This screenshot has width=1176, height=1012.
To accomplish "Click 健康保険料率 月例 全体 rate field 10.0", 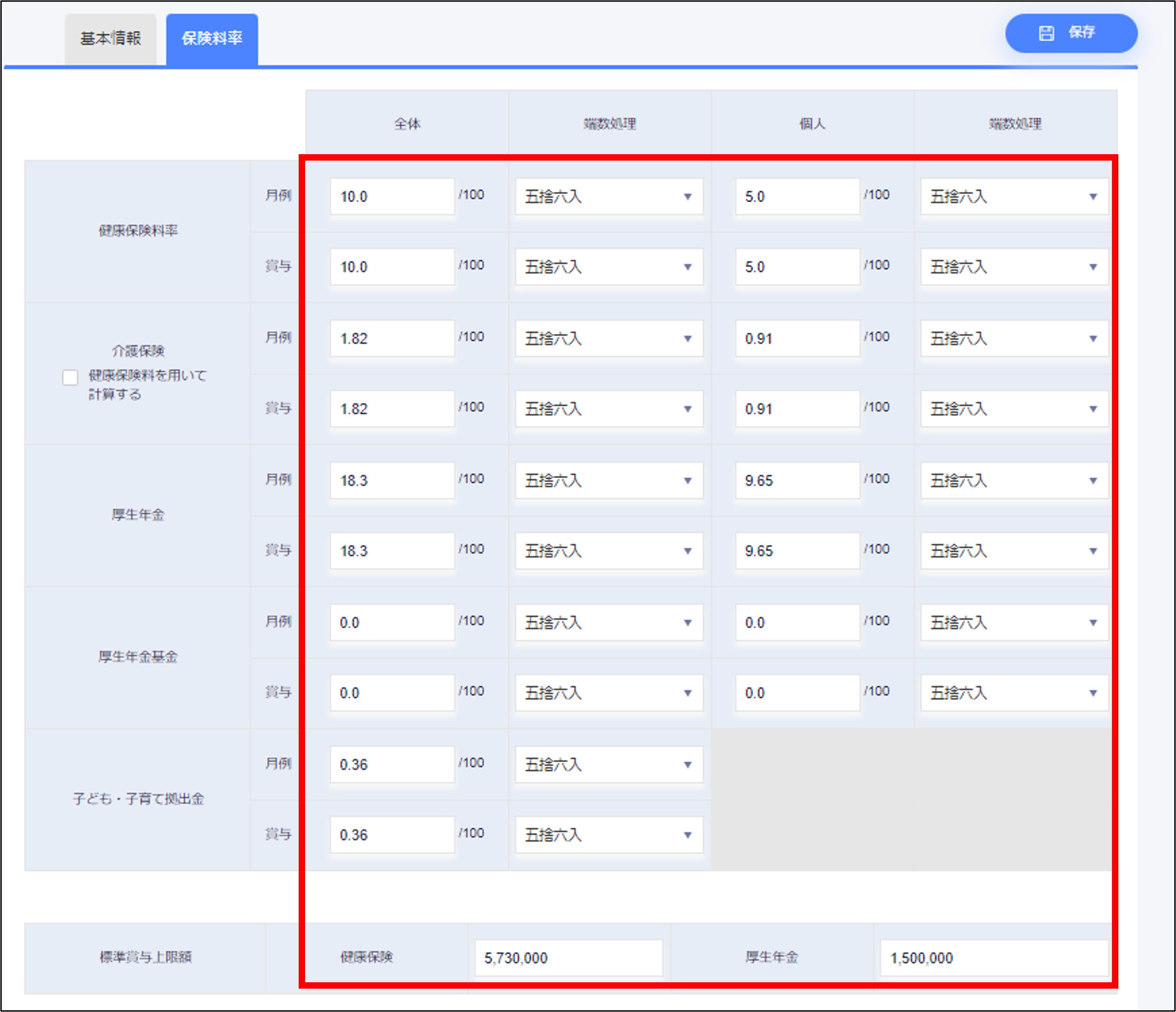I will click(x=392, y=196).
